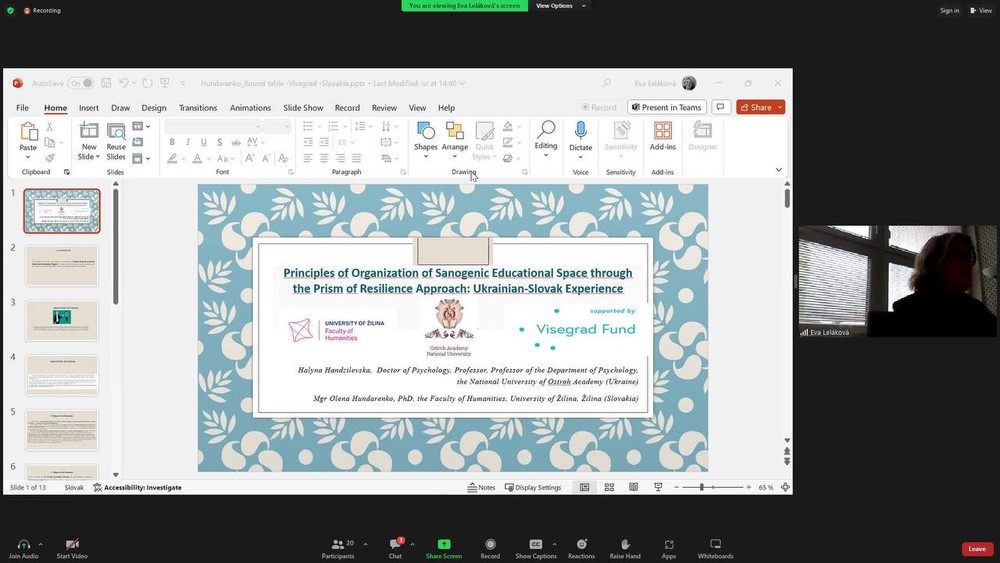Switch to the Insert tab

pyautogui.click(x=89, y=108)
